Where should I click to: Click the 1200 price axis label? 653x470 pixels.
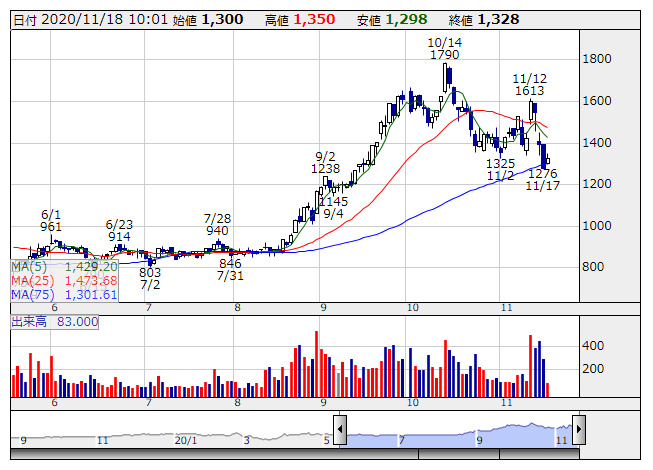[x=597, y=184]
